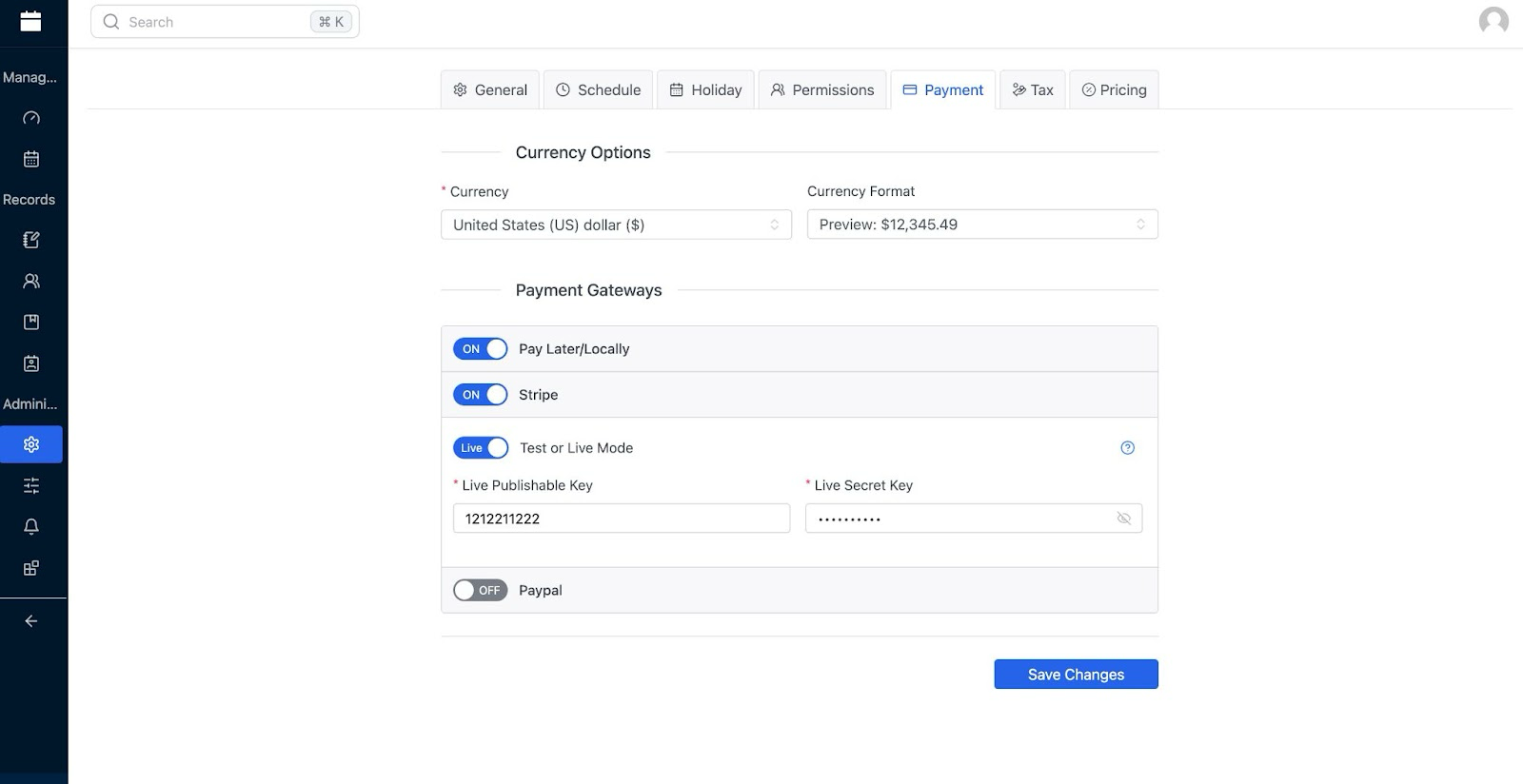The height and width of the screenshot is (784, 1523).
Task: Toggle the Stripe gateway switch
Action: (481, 395)
